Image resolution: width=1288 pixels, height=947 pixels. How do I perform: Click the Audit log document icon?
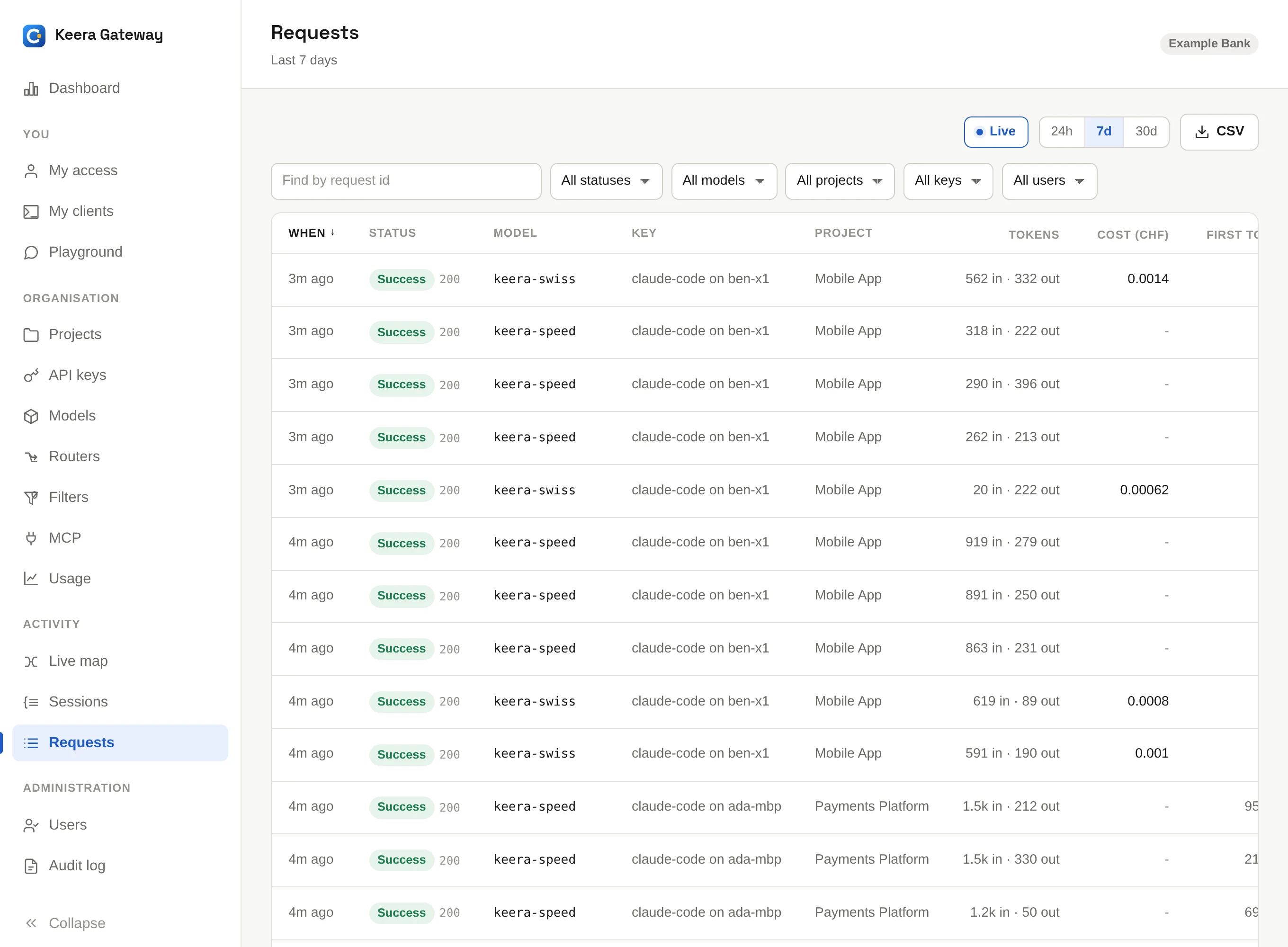click(31, 866)
